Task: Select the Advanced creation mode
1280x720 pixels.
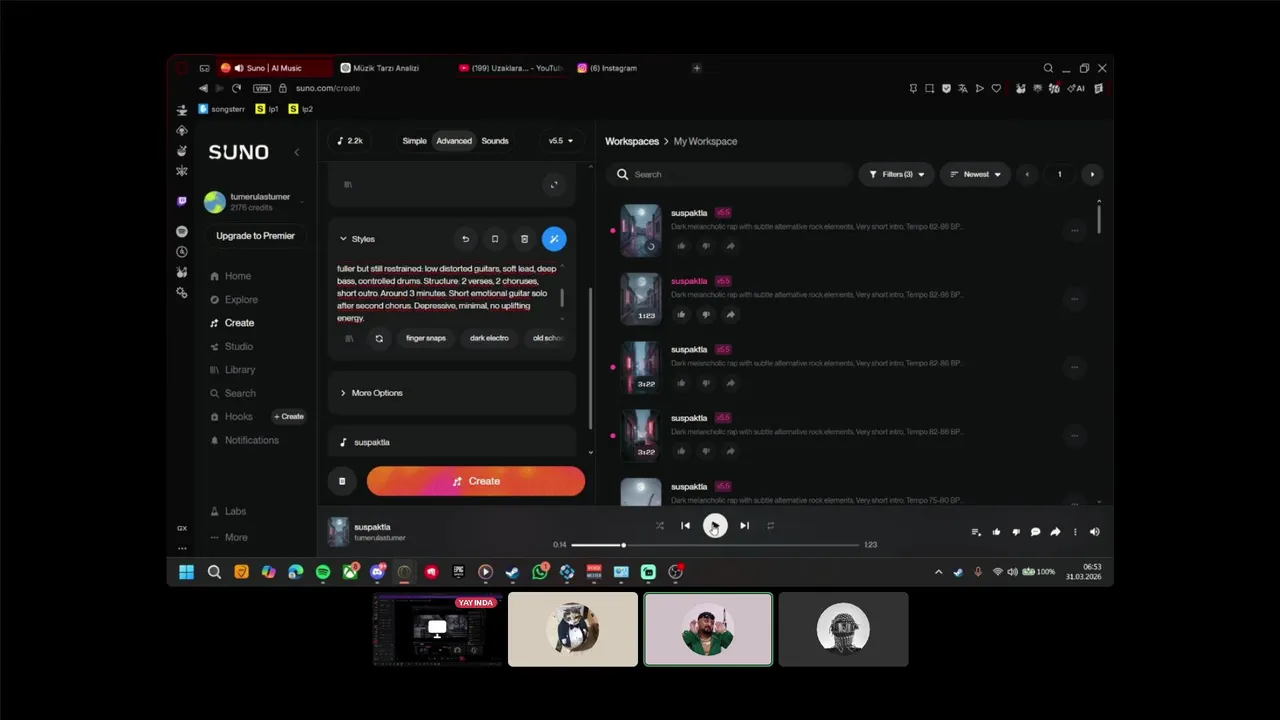Action: 454,141
